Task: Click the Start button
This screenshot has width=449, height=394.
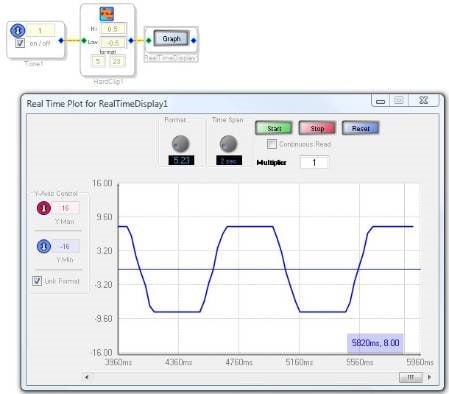Action: 274,128
